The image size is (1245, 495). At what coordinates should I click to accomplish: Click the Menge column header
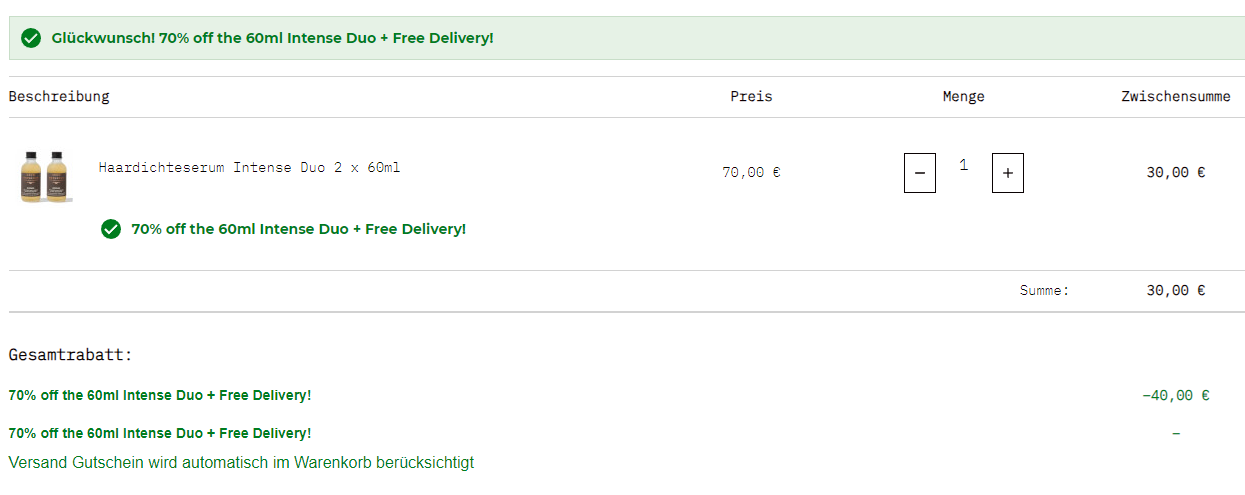[x=963, y=97]
